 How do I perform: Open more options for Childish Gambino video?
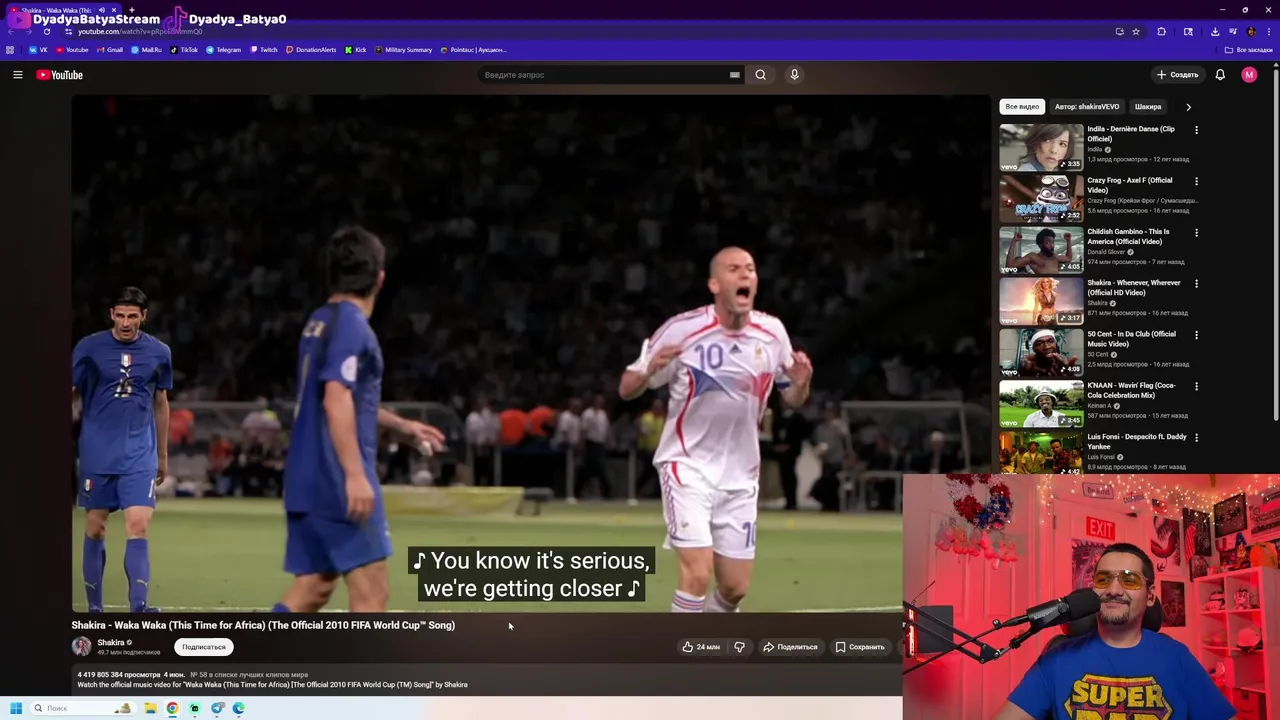1196,232
